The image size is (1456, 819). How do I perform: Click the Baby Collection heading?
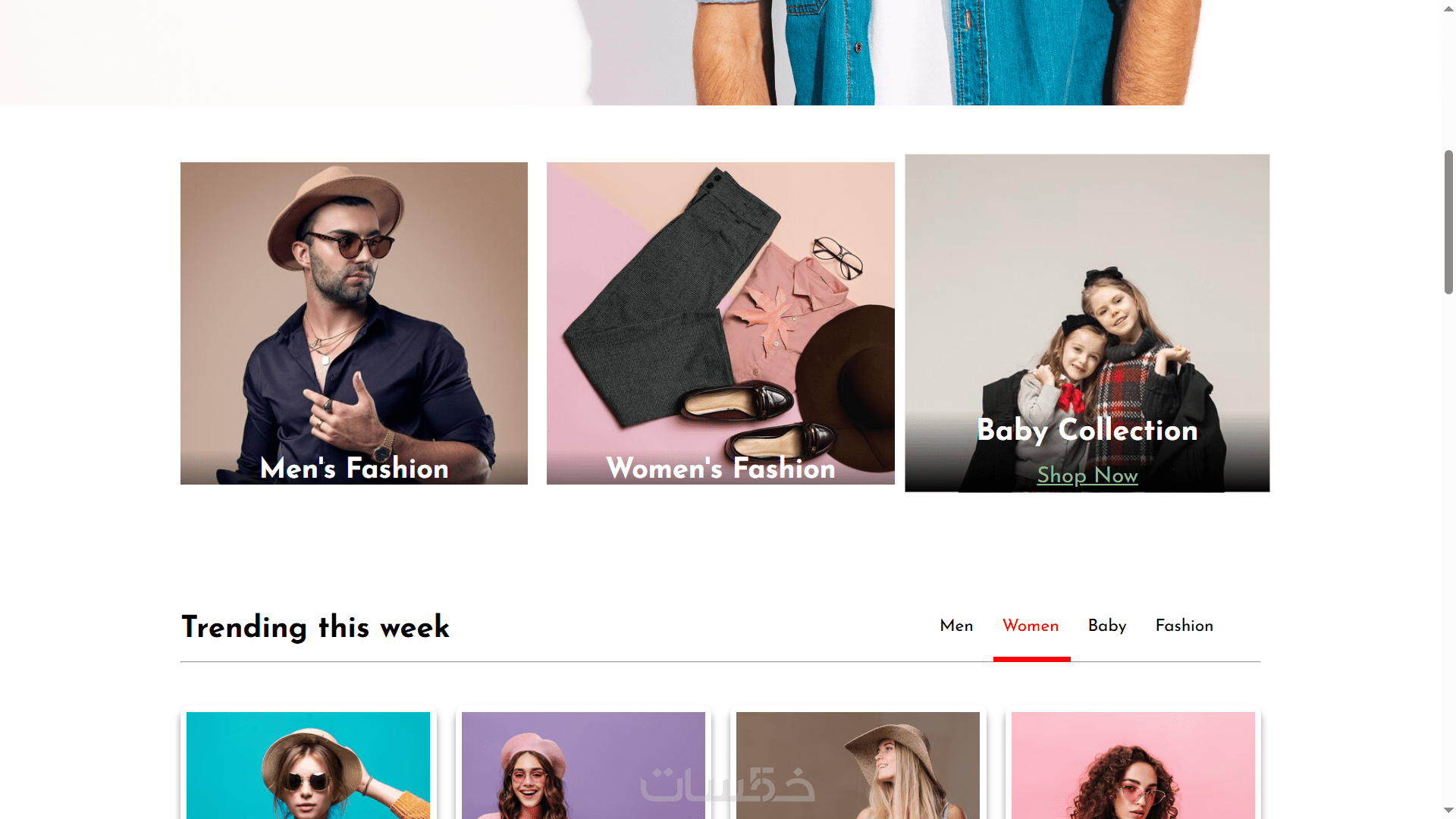tap(1087, 430)
